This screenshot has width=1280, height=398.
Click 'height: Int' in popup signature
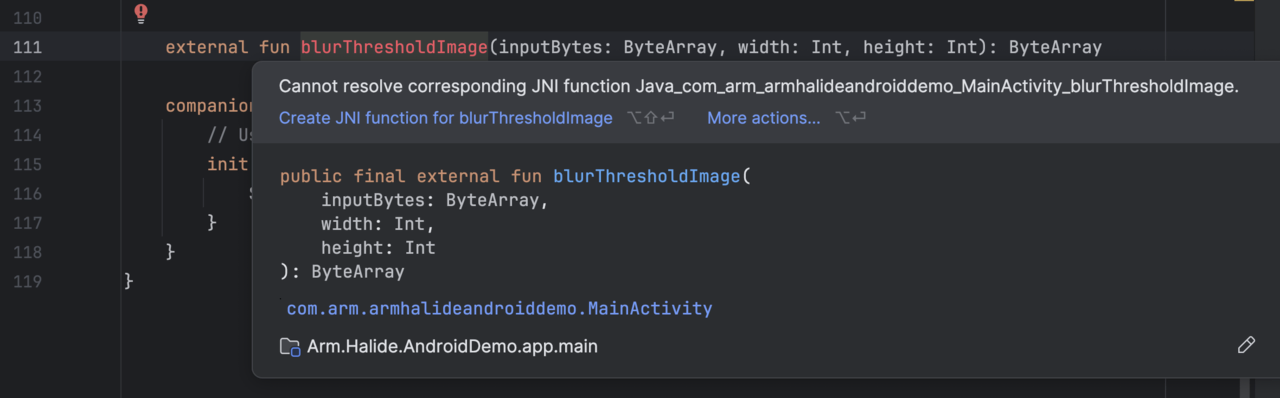click(x=378, y=248)
